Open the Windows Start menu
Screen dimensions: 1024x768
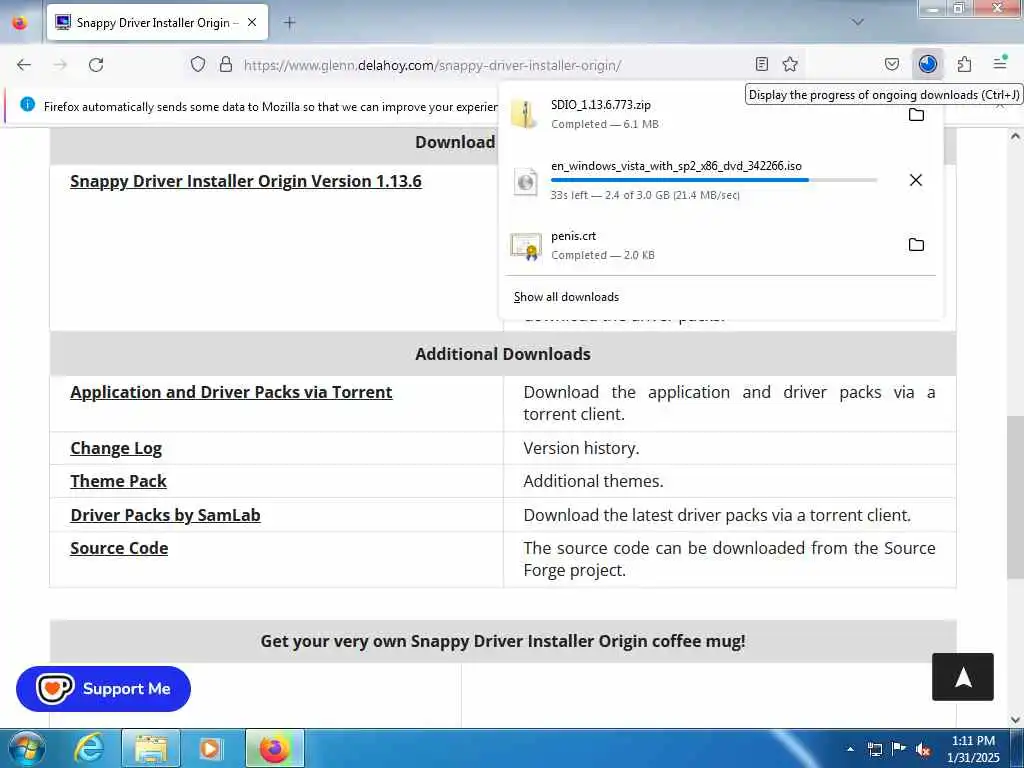26,748
